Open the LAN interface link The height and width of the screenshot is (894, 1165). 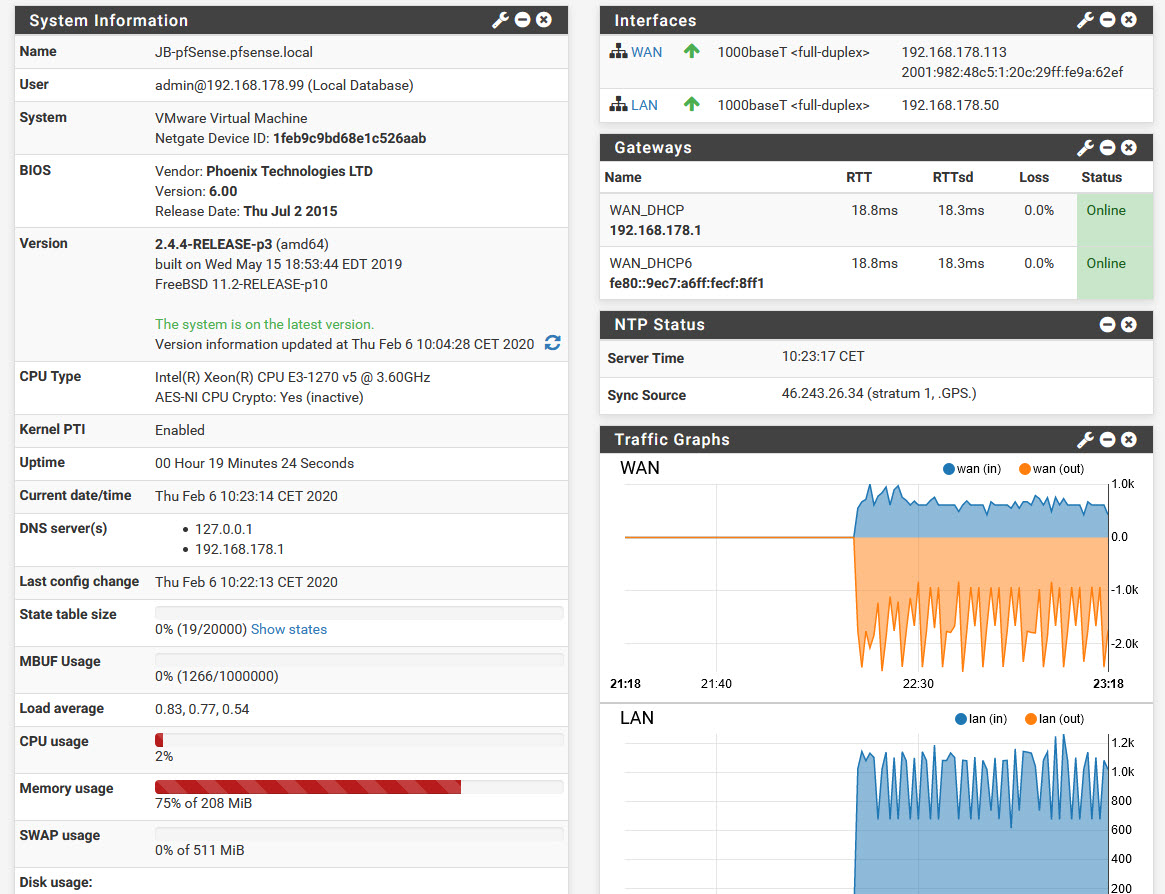[644, 105]
